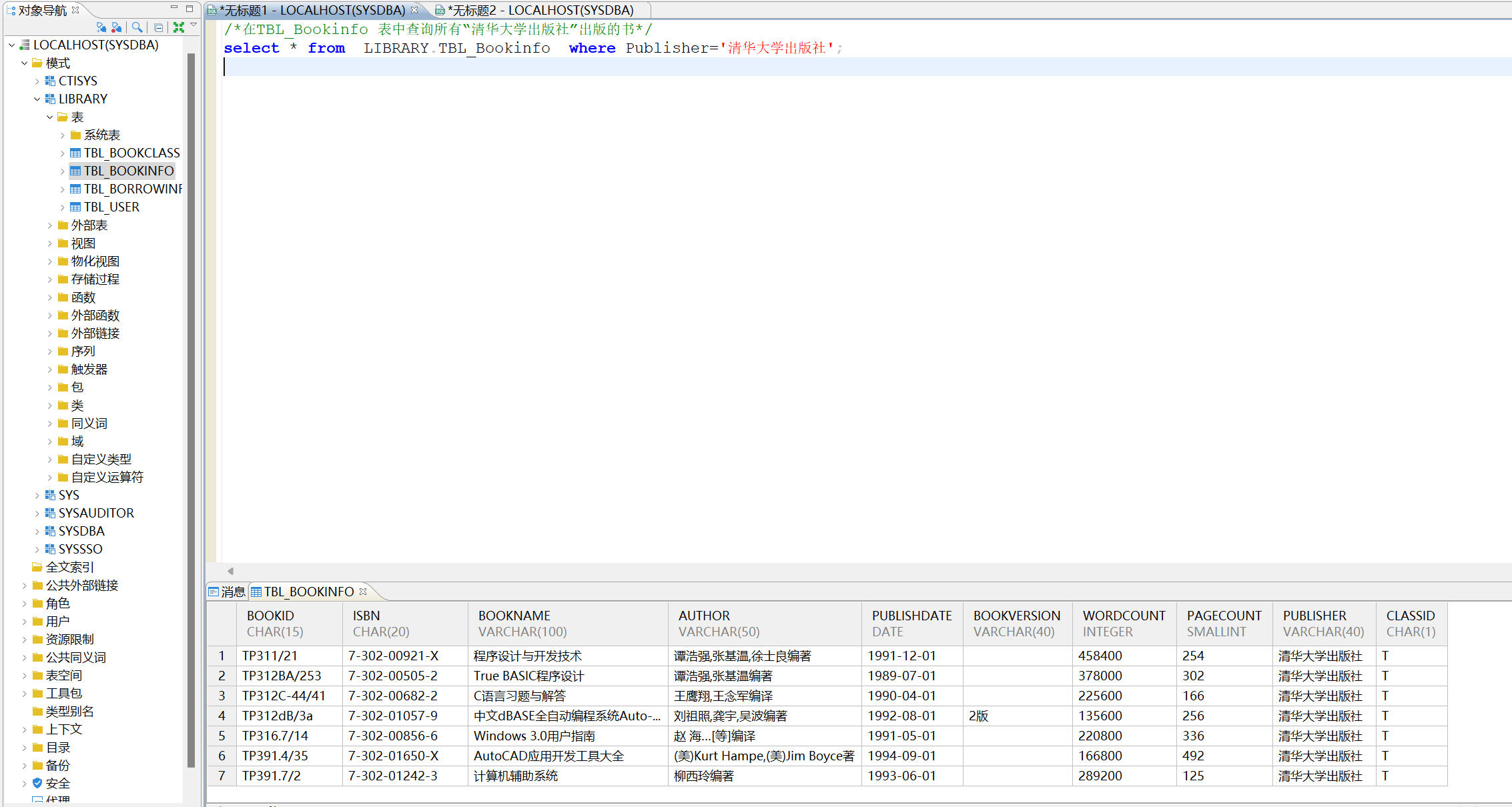Collapse the 模式 folder
Viewport: 1512px width, 807px height.
click(24, 63)
